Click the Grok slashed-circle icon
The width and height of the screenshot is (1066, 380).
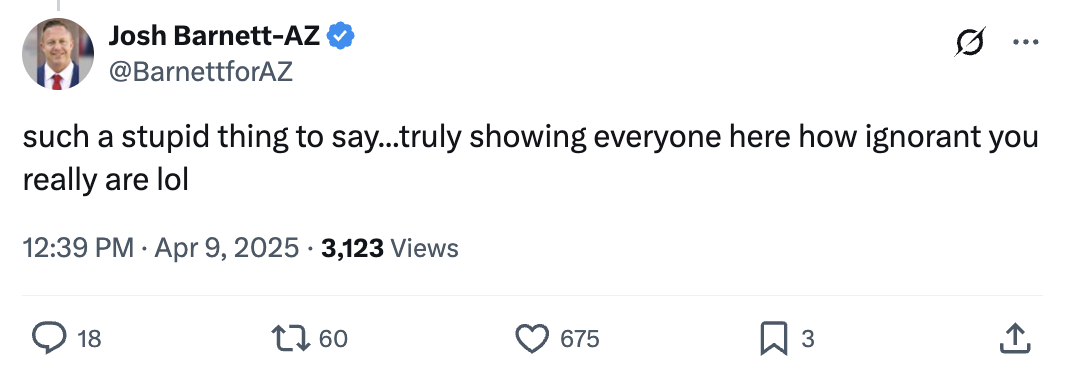tap(969, 43)
